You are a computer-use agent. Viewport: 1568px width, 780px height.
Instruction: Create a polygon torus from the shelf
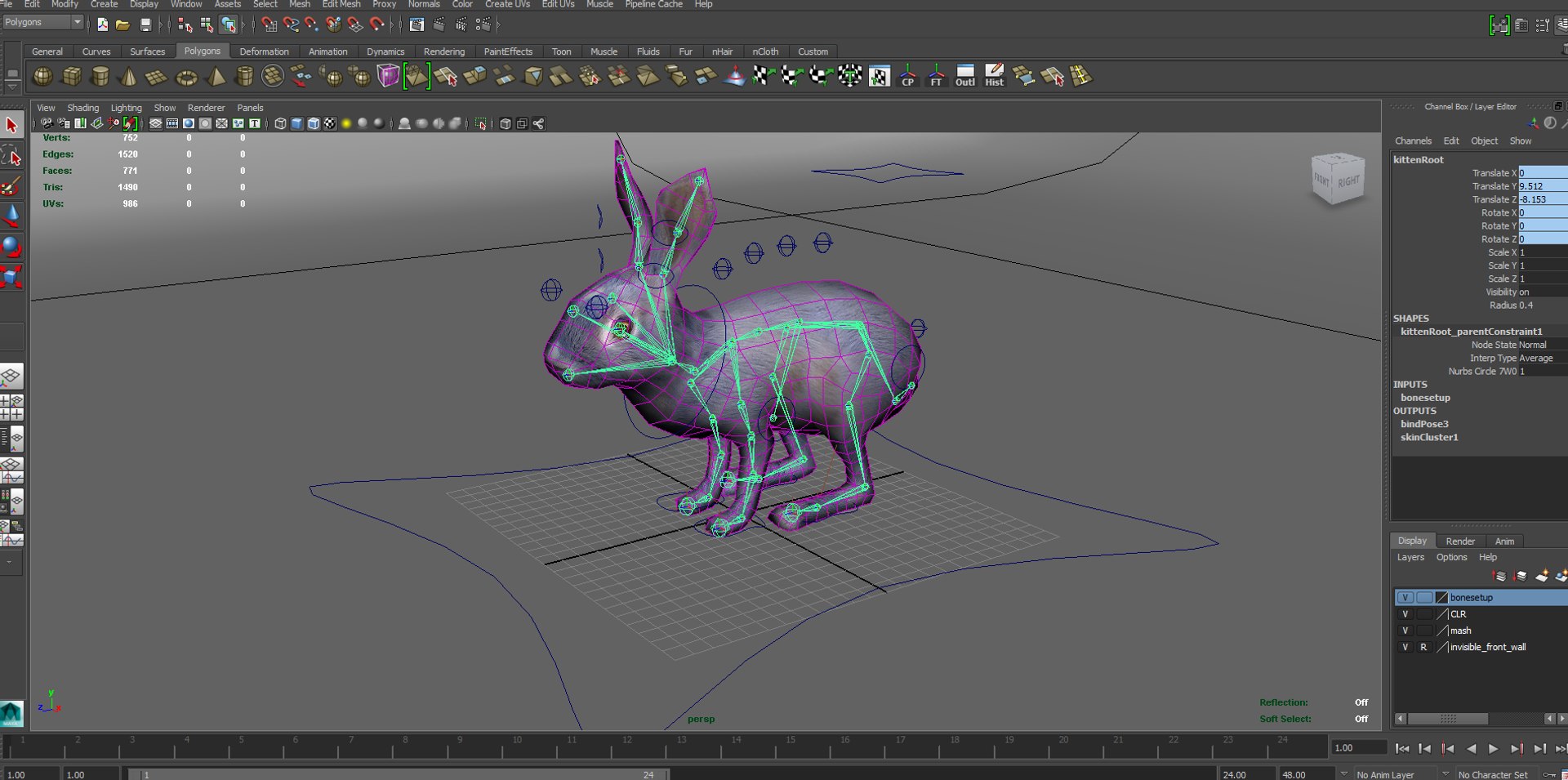click(186, 78)
